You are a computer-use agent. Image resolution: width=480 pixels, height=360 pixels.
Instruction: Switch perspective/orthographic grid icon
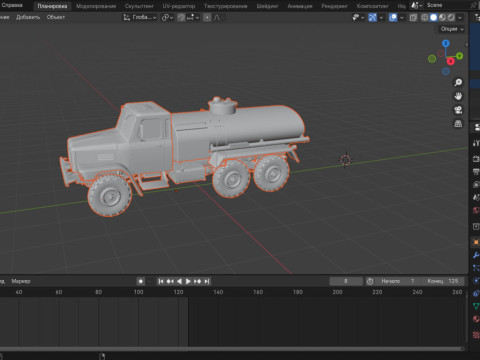[x=458, y=124]
